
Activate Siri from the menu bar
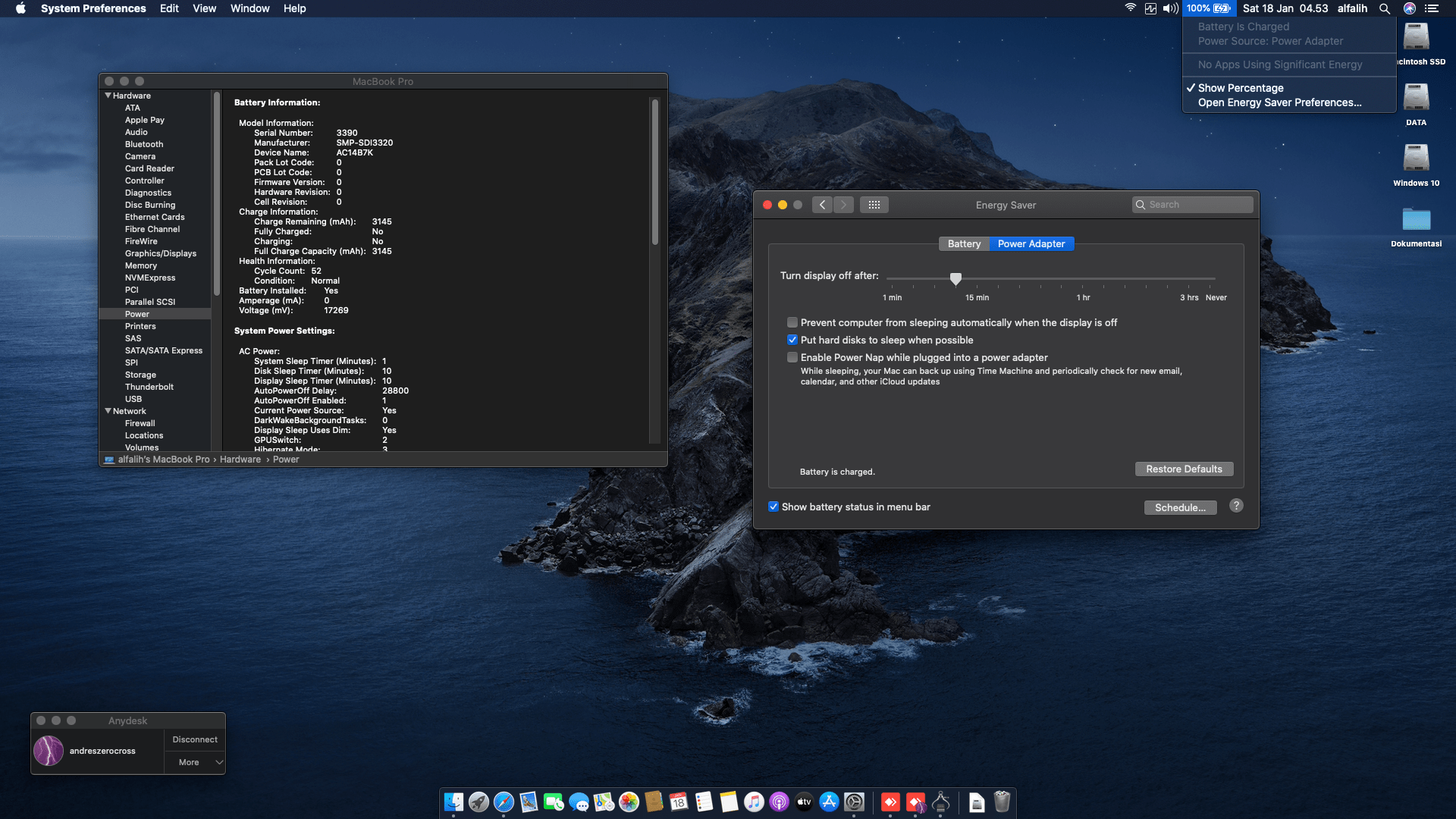(1410, 8)
